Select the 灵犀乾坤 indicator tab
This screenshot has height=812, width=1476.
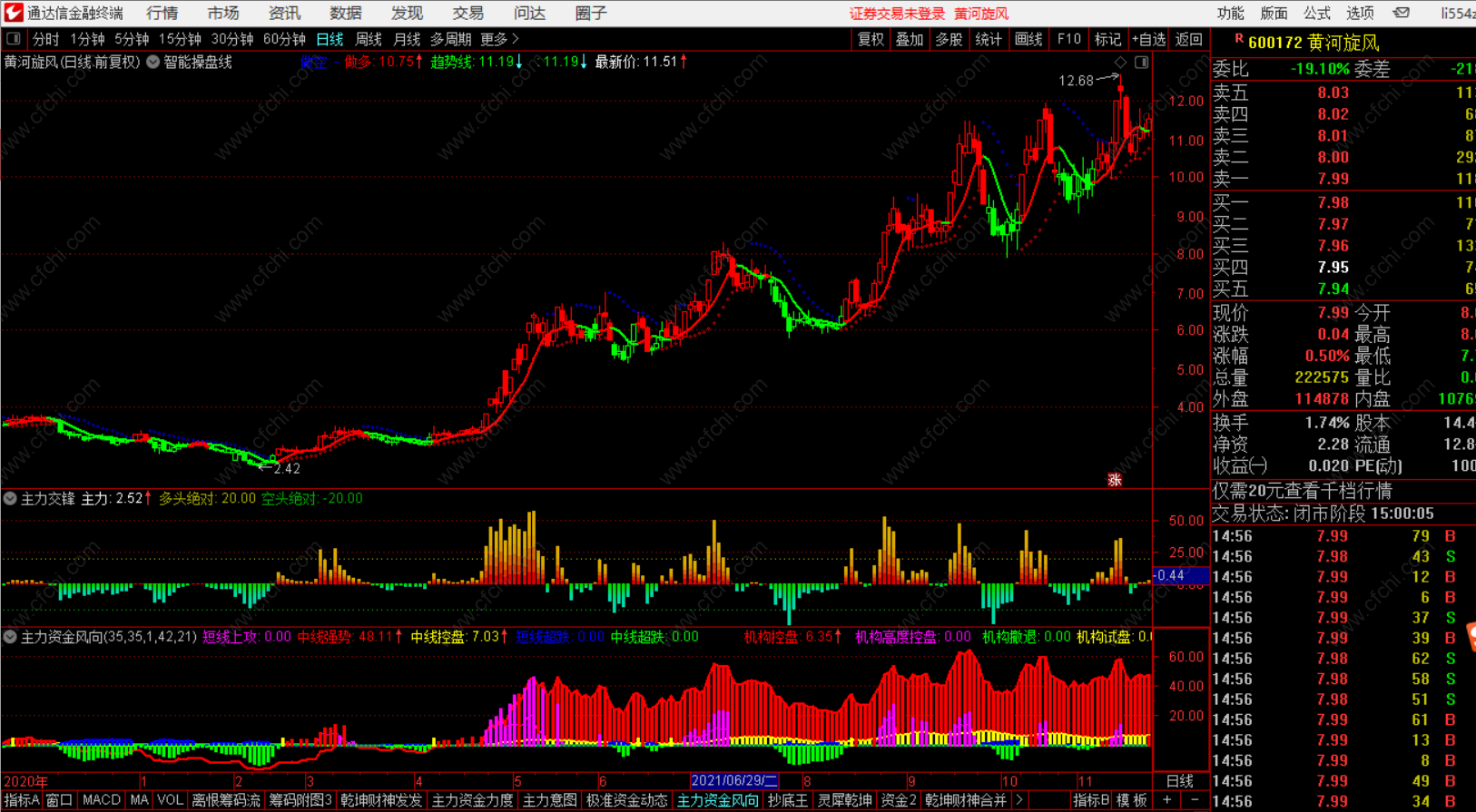click(x=845, y=800)
